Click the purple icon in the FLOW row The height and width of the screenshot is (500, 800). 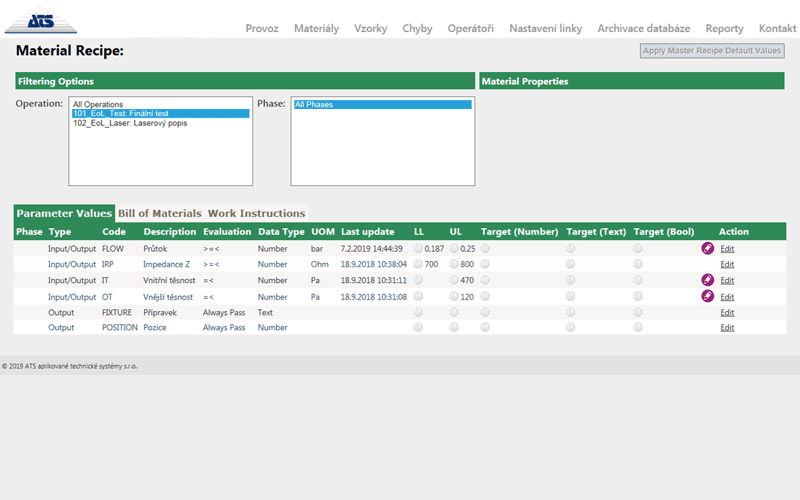pyautogui.click(x=708, y=248)
